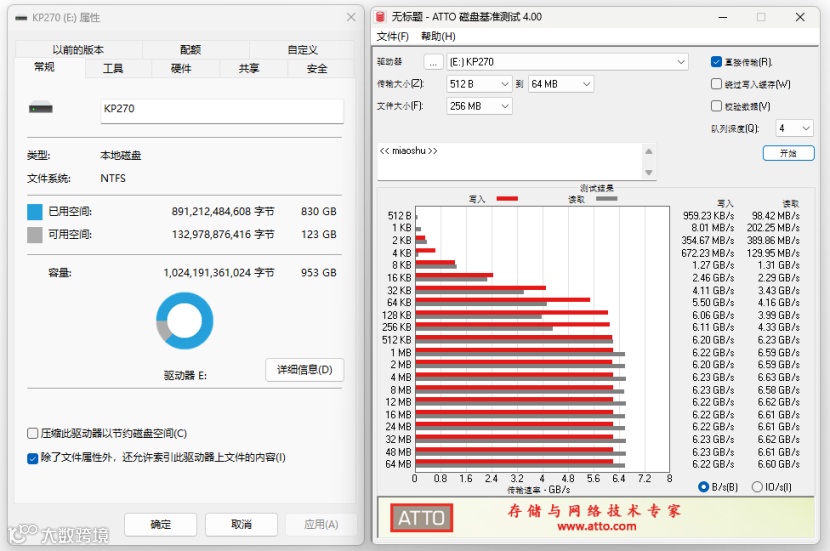
Task: Click the 512 KB row label in chart
Action: [396, 340]
